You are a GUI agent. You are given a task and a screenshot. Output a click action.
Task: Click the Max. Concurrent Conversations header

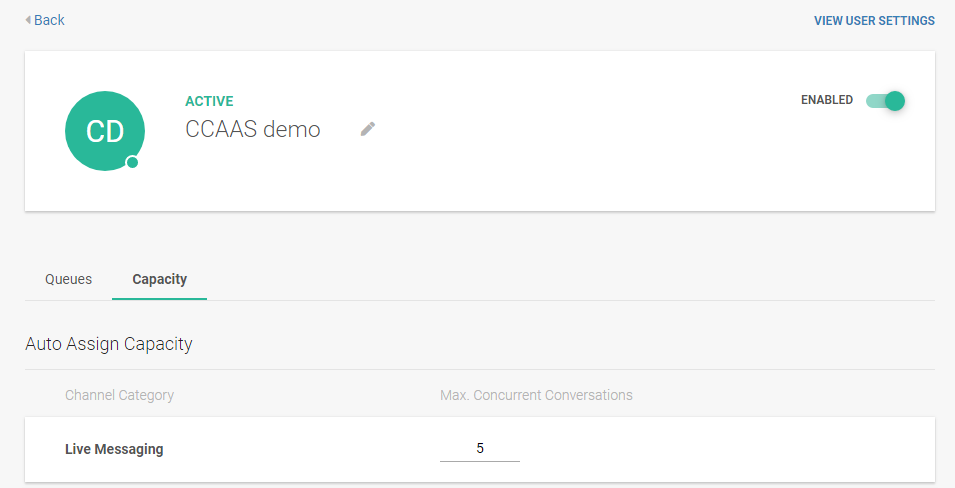(x=536, y=395)
